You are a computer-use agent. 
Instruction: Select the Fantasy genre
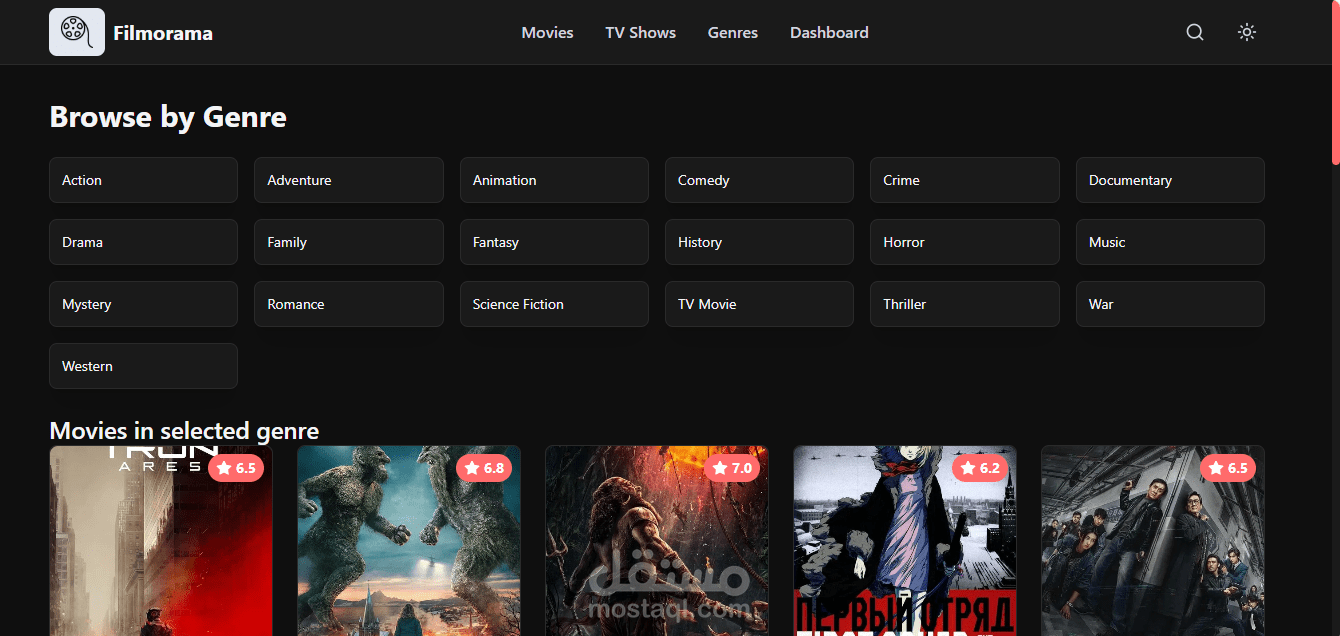pyautogui.click(x=554, y=242)
